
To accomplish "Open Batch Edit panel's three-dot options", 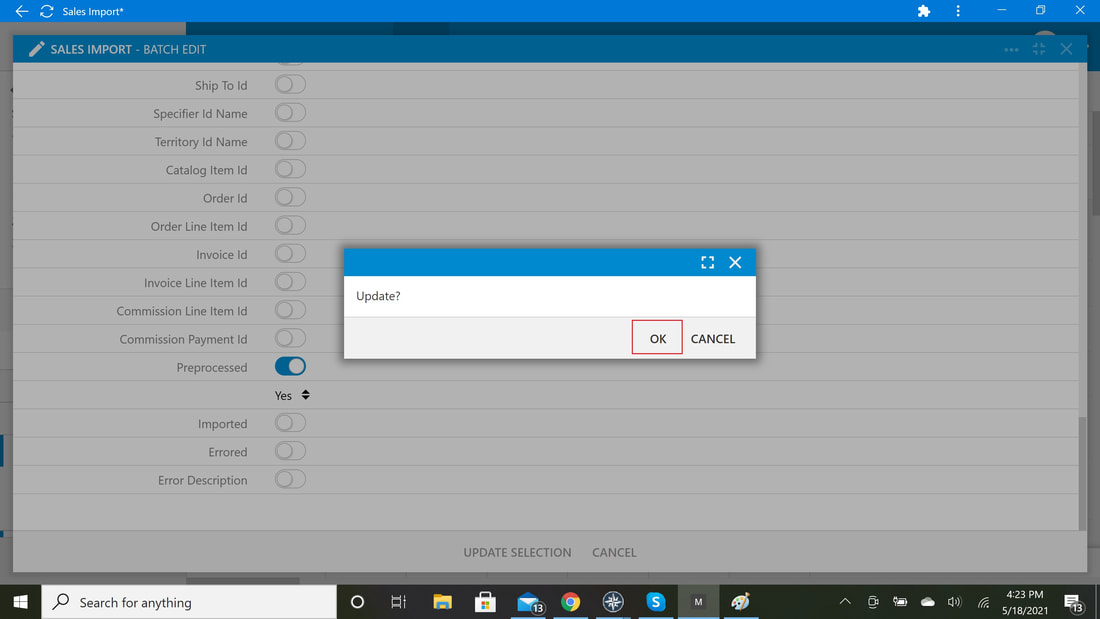I will pos(1011,50).
